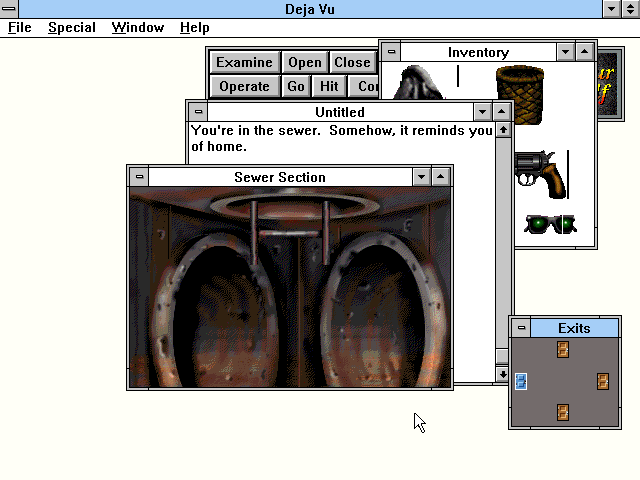Open the Deja Vu system control menu
The height and width of the screenshot is (480, 640).
coord(9,9)
